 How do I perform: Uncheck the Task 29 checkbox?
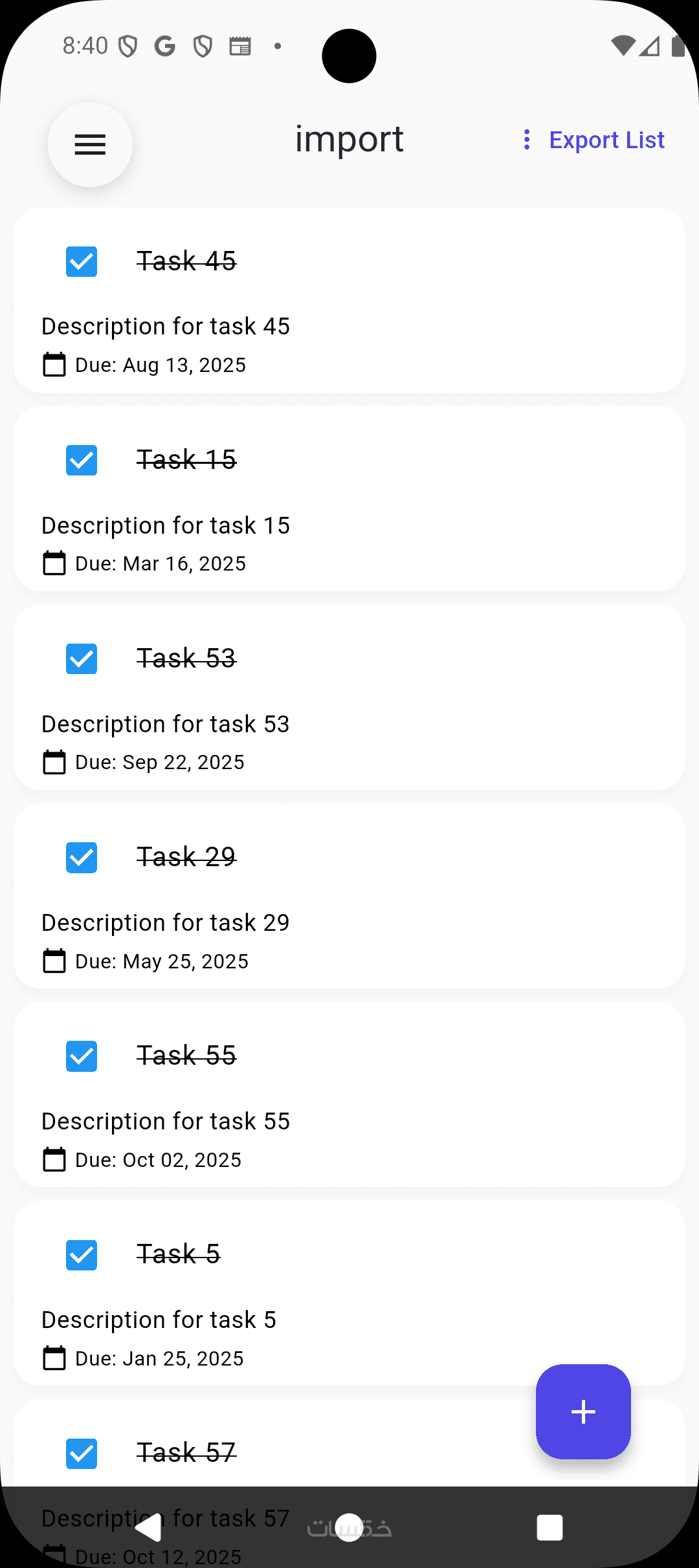pyautogui.click(x=82, y=858)
